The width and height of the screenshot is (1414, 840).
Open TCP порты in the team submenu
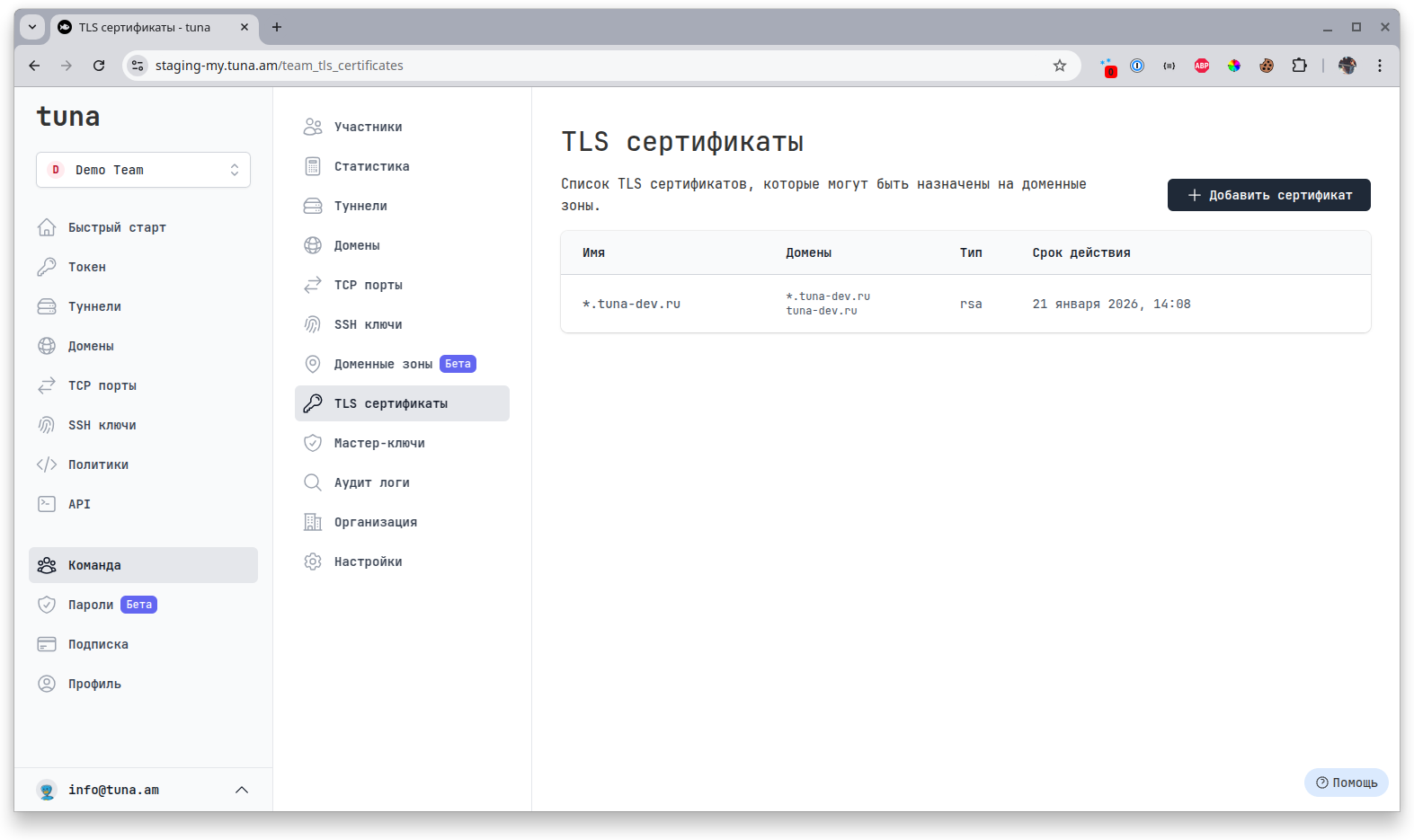click(x=402, y=285)
